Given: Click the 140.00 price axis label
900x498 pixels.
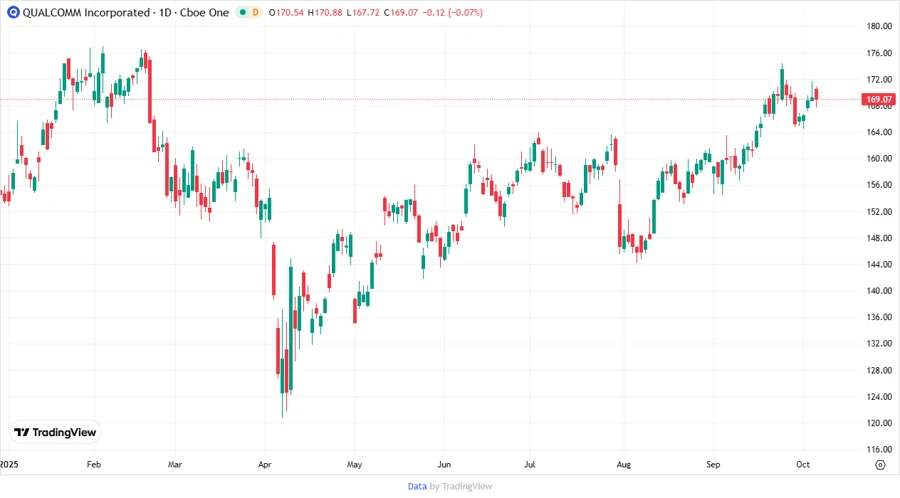Looking at the screenshot, I should coord(879,291).
